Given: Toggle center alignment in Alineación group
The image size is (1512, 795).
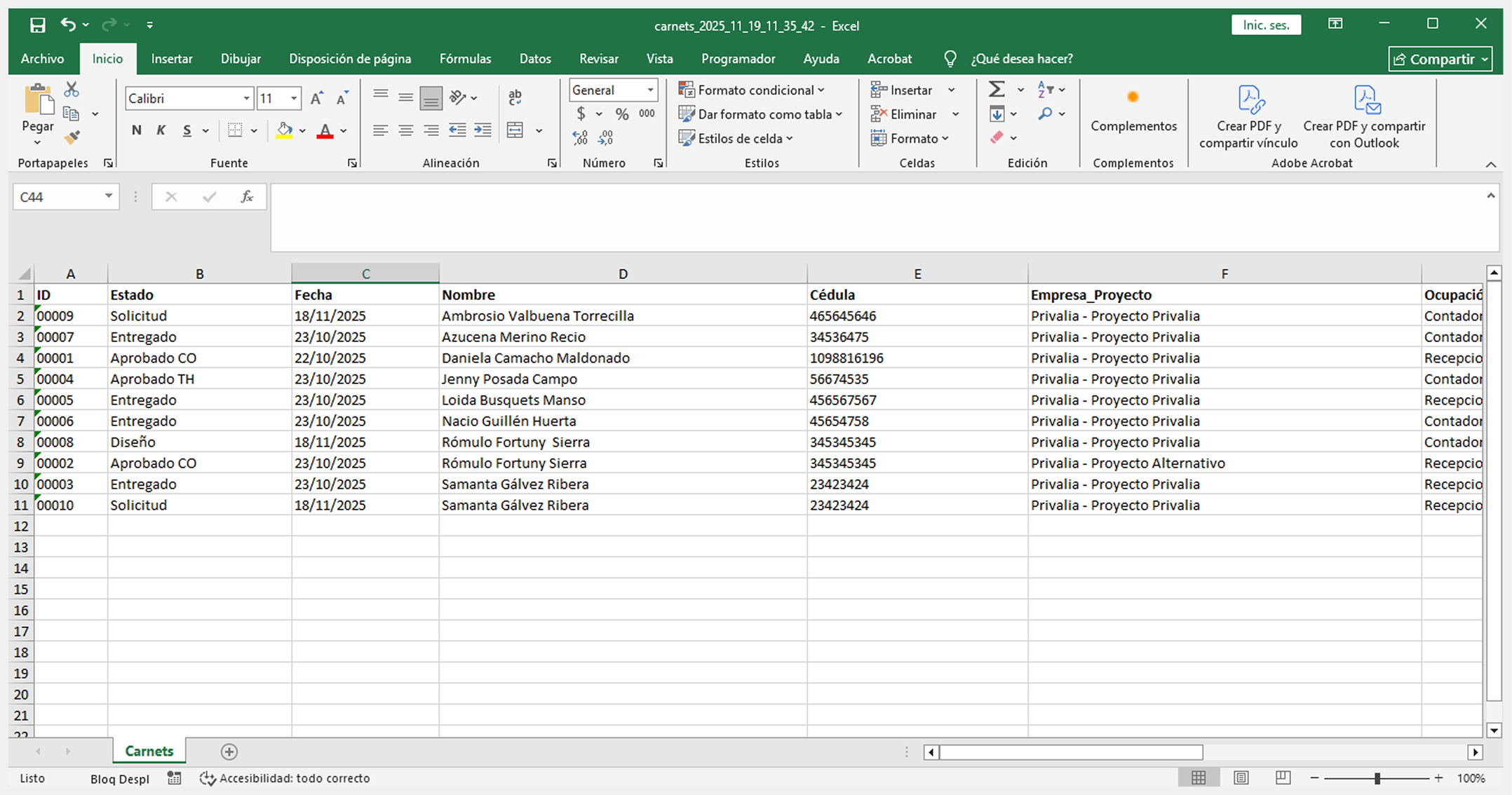Looking at the screenshot, I should click(x=405, y=130).
